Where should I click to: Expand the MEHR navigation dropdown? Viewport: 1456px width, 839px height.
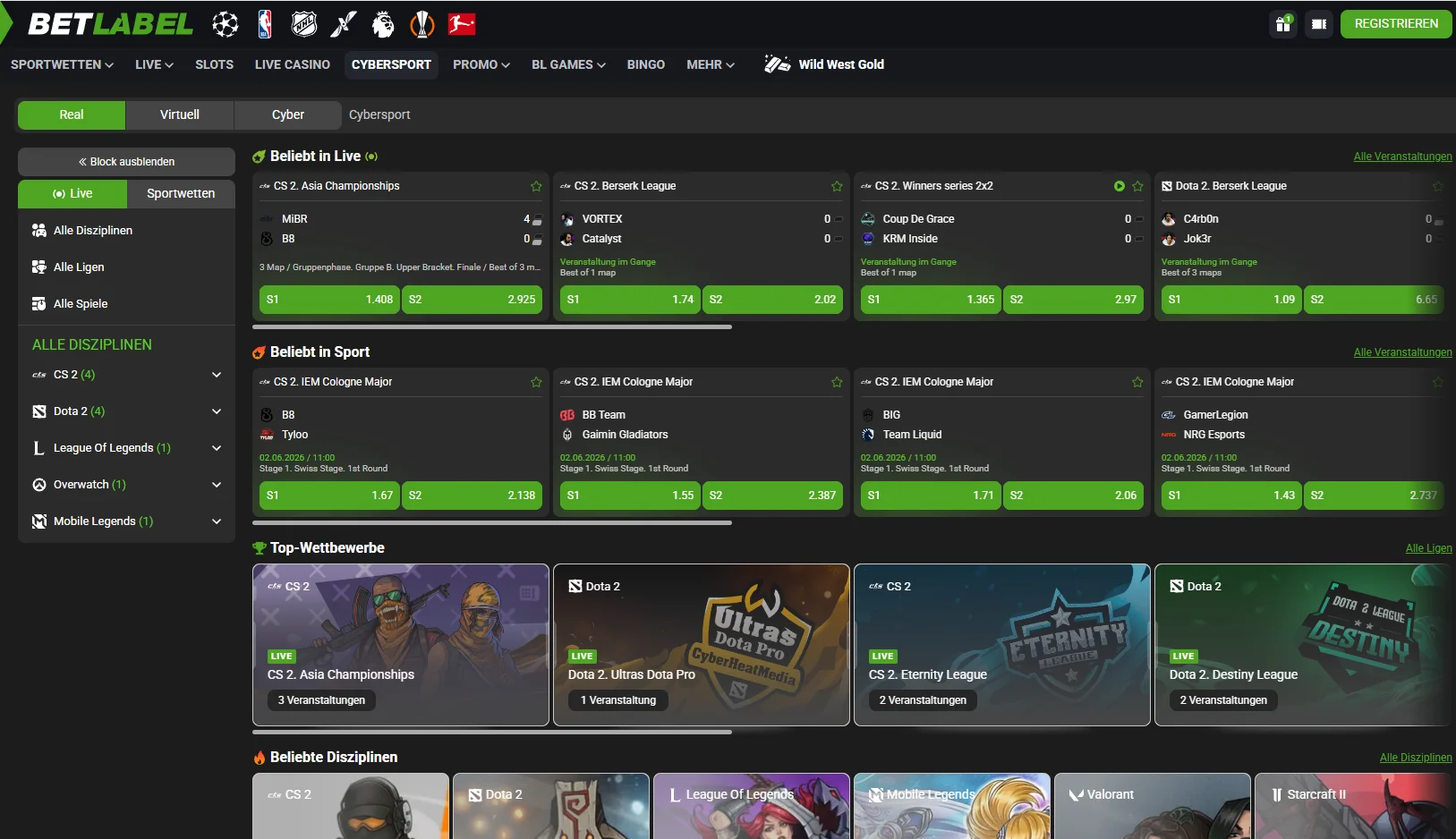pyautogui.click(x=711, y=64)
